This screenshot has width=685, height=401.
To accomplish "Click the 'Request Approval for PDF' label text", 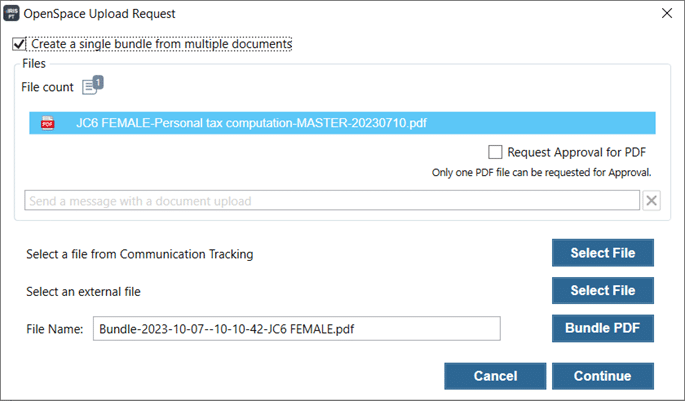I will point(576,152).
